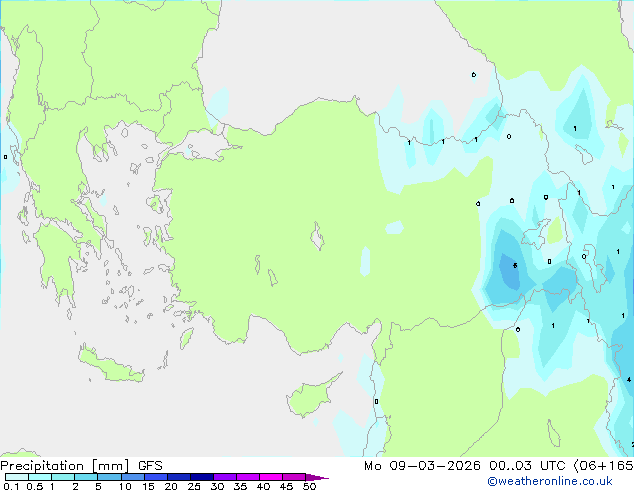This screenshot has width=634, height=490.
Task: Click the 'GFS' model label
Action: click(150, 466)
